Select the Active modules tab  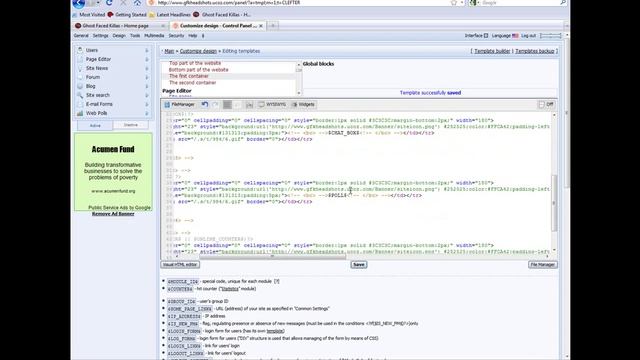click(x=95, y=125)
